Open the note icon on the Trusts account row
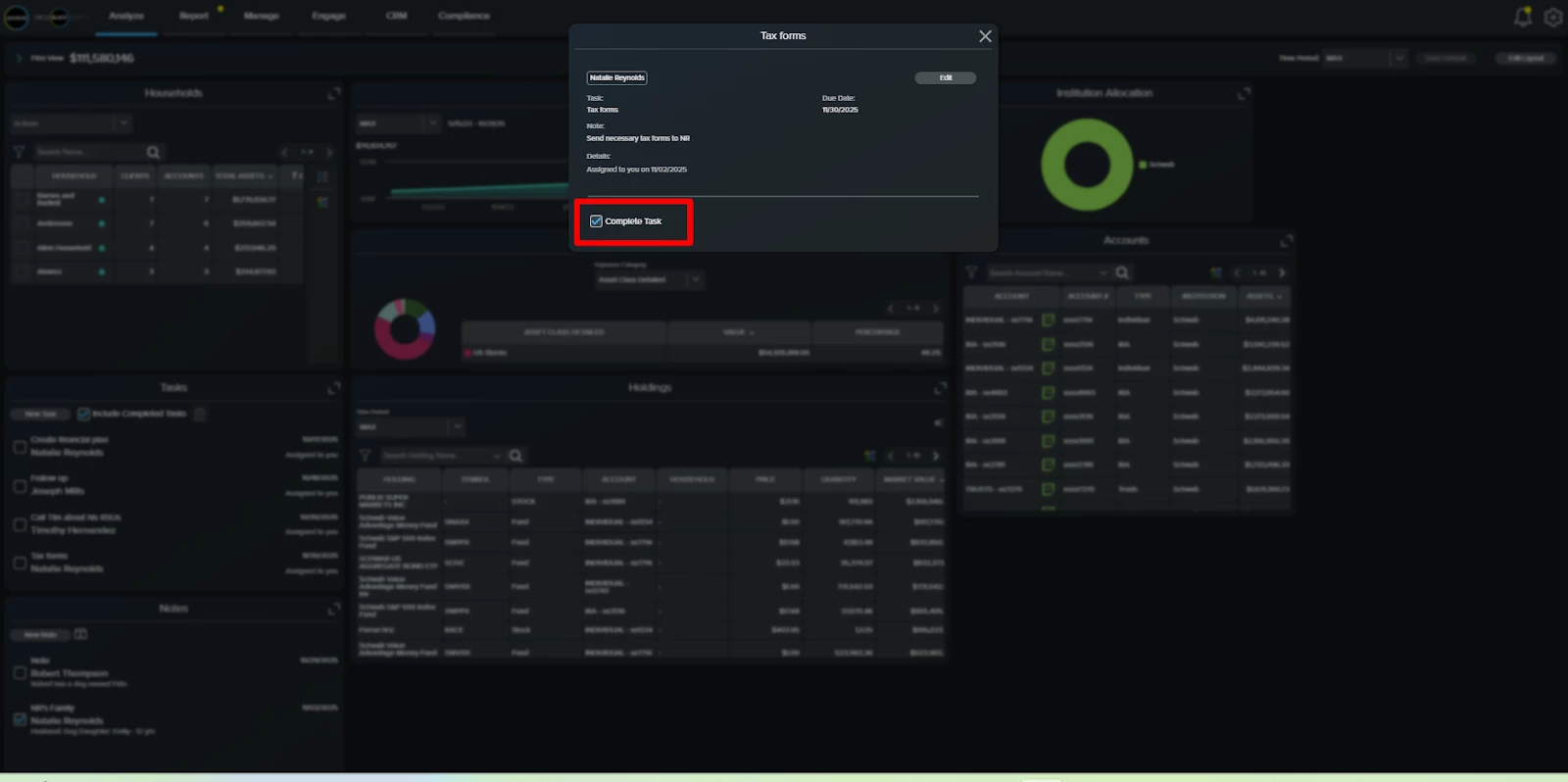The image size is (1568, 782). pos(1048,489)
